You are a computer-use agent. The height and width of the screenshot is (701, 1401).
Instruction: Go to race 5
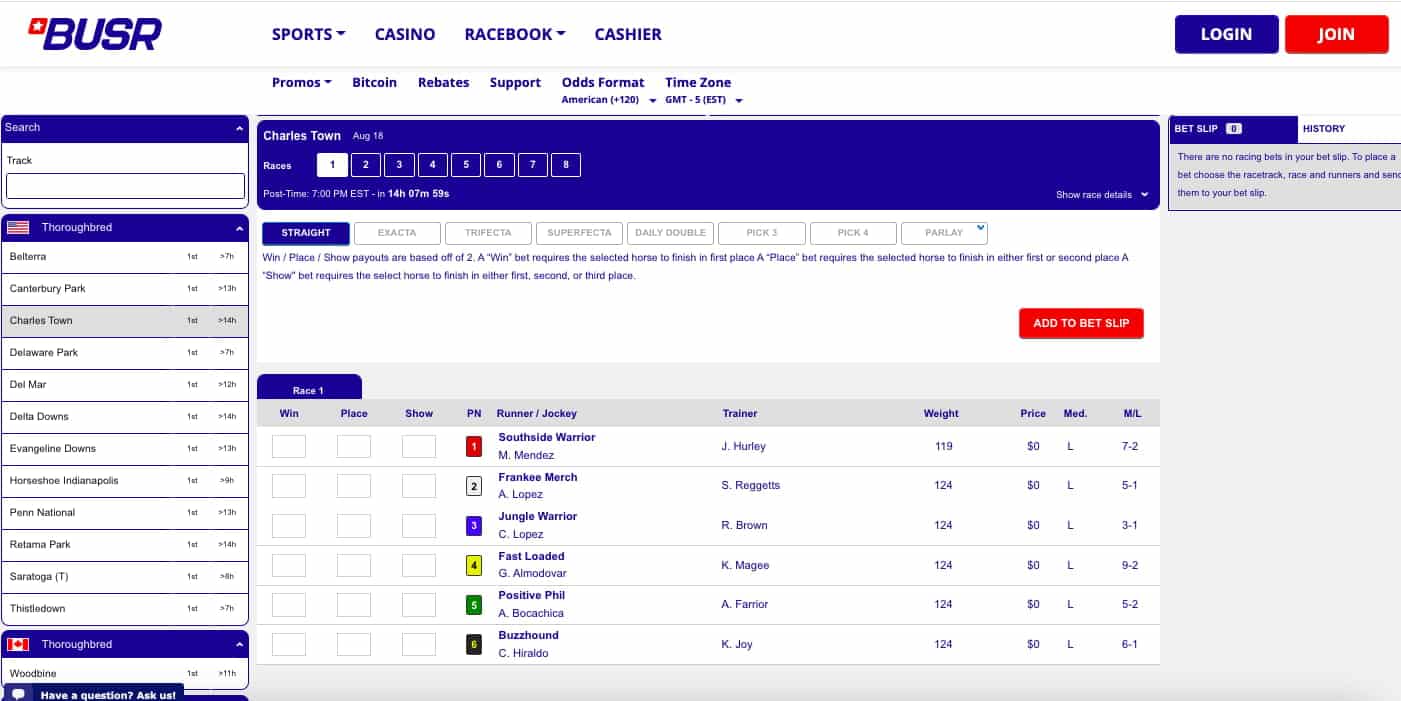tap(466, 165)
